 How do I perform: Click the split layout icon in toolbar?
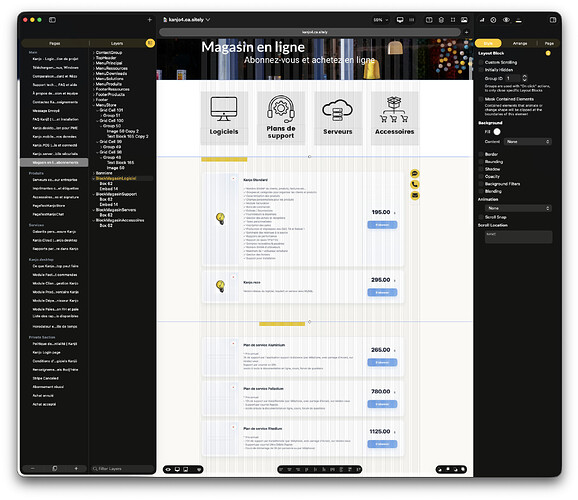[429, 20]
